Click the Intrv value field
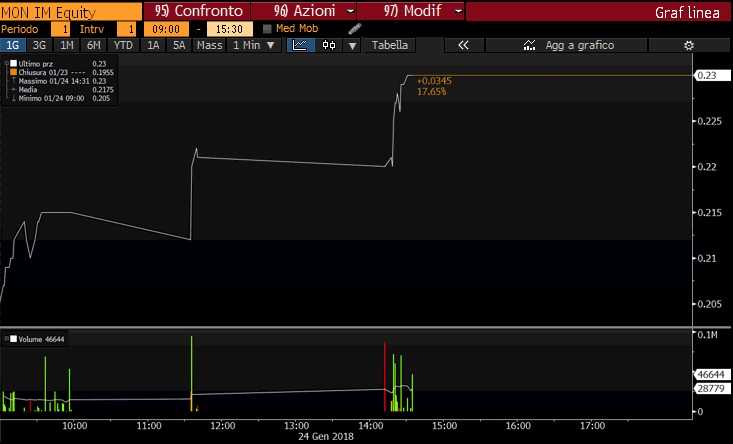This screenshot has height=444, width=733. (x=126, y=29)
